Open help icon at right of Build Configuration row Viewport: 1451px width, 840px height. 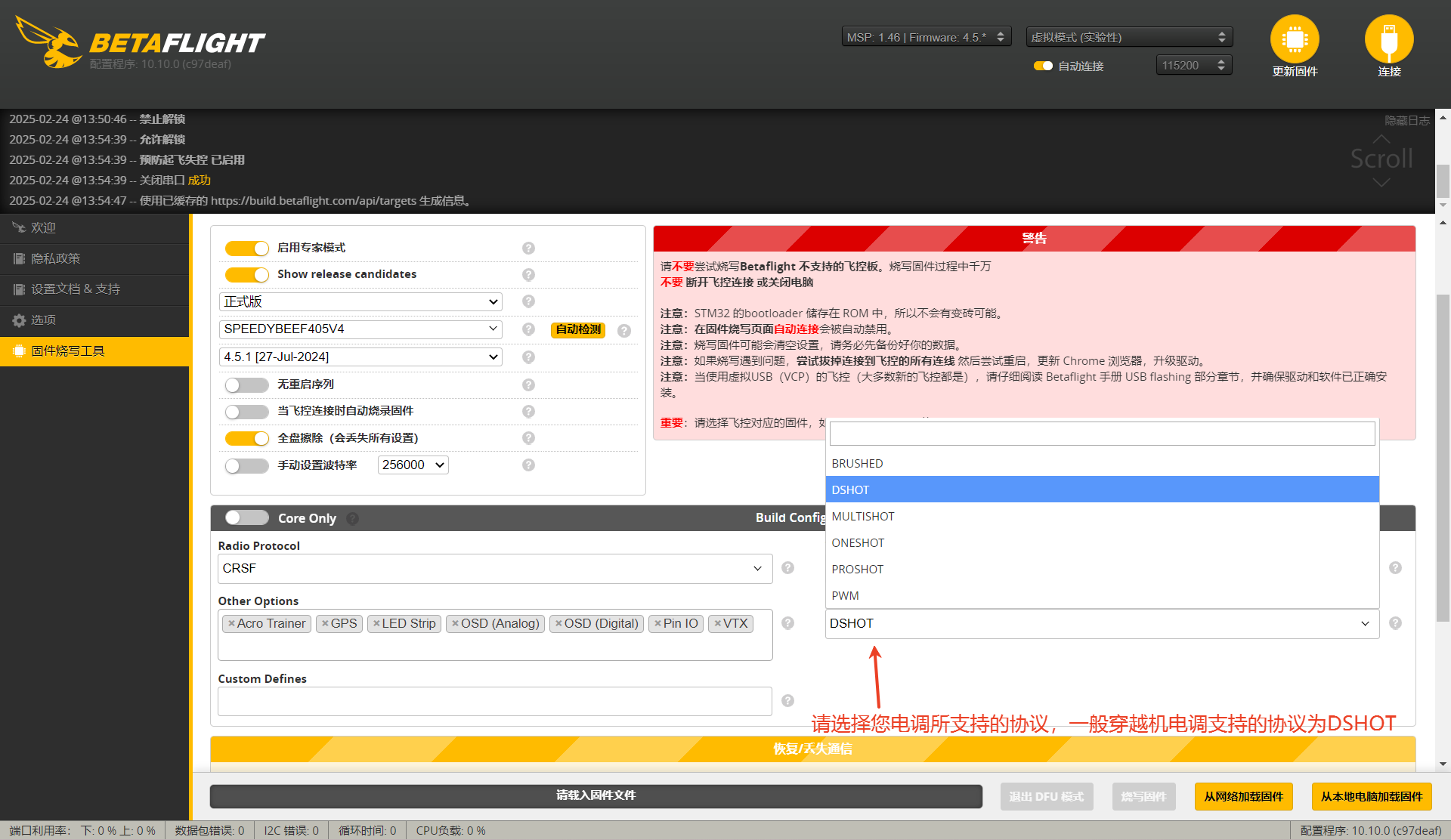[1395, 568]
